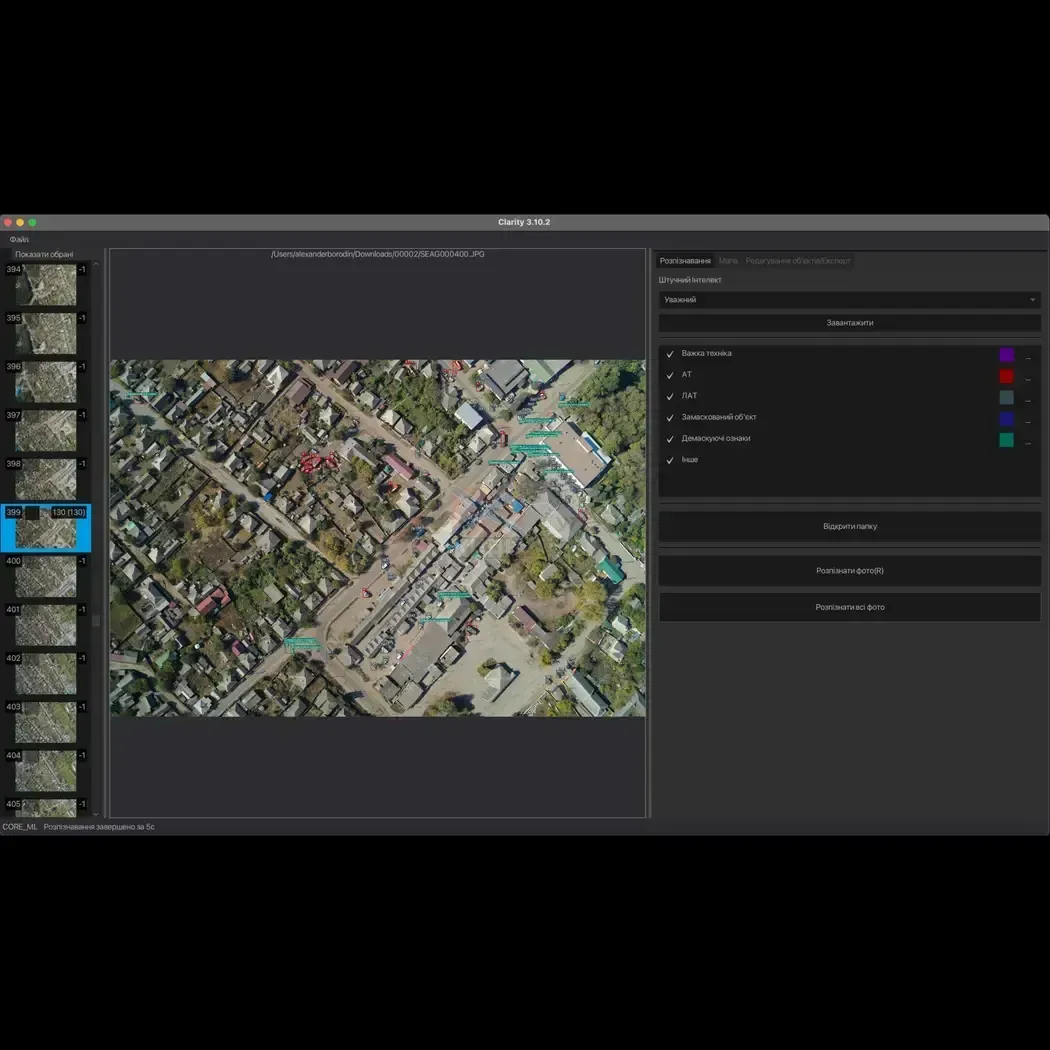Click the Штучний інтелект label
This screenshot has height=1050, width=1050.
(690, 280)
